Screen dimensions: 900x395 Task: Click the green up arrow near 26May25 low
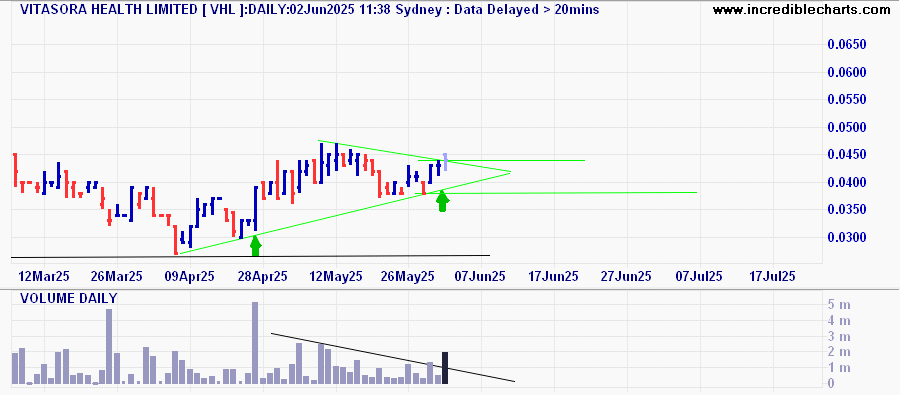[x=441, y=202]
